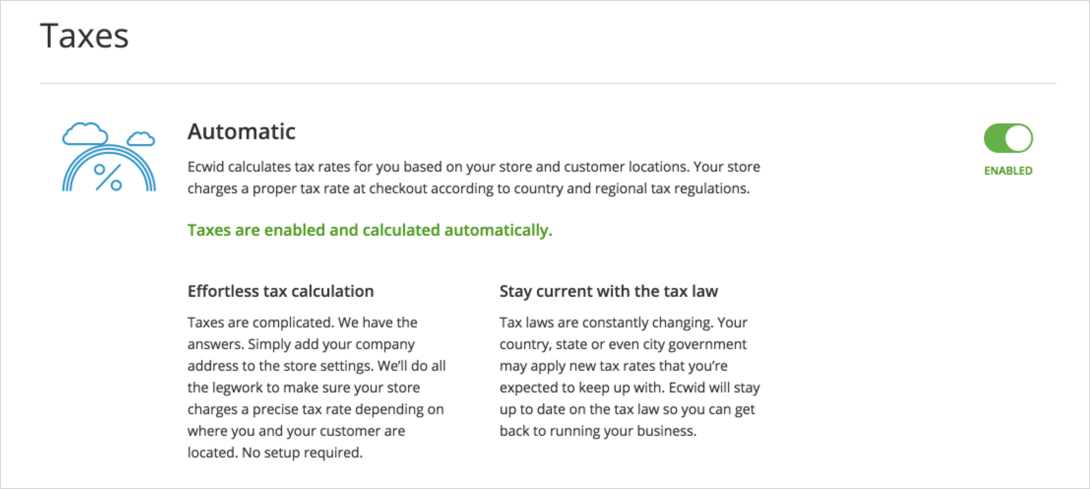This screenshot has height=489, width=1090.
Task: Click the paragraph starting Taxes are complicated
Action: click(316, 388)
